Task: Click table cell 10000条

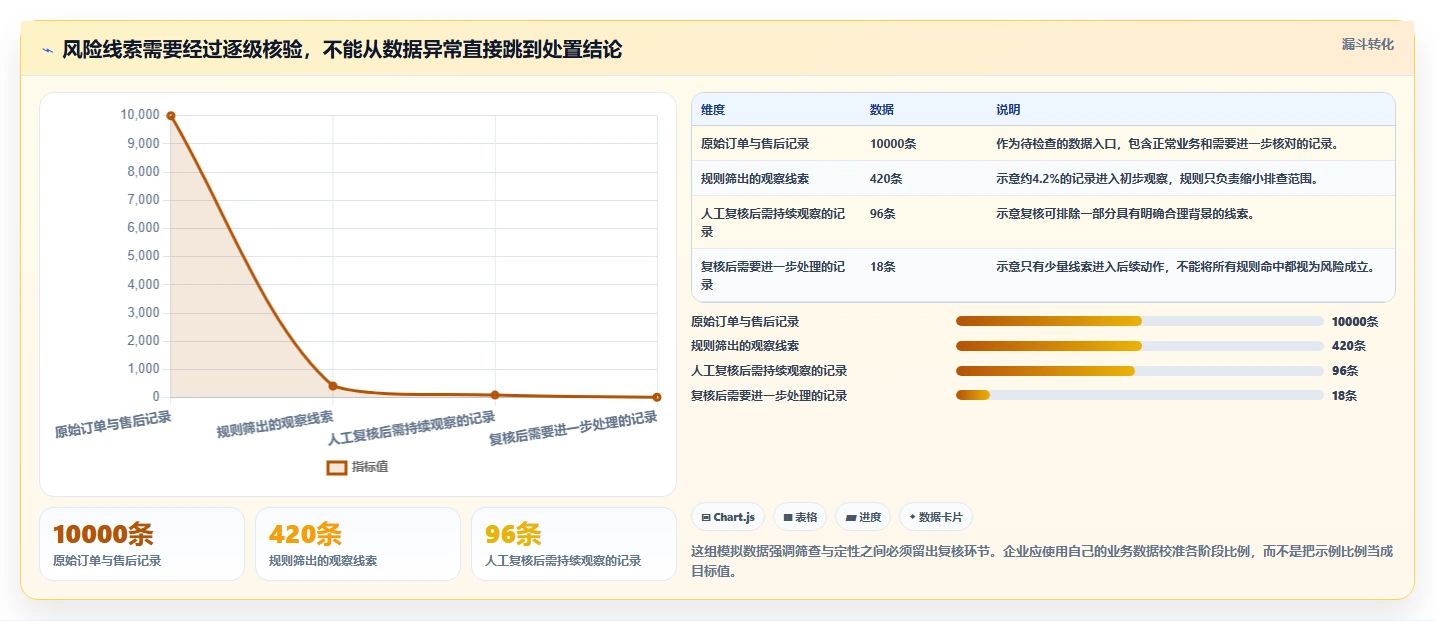Action: 893,144
